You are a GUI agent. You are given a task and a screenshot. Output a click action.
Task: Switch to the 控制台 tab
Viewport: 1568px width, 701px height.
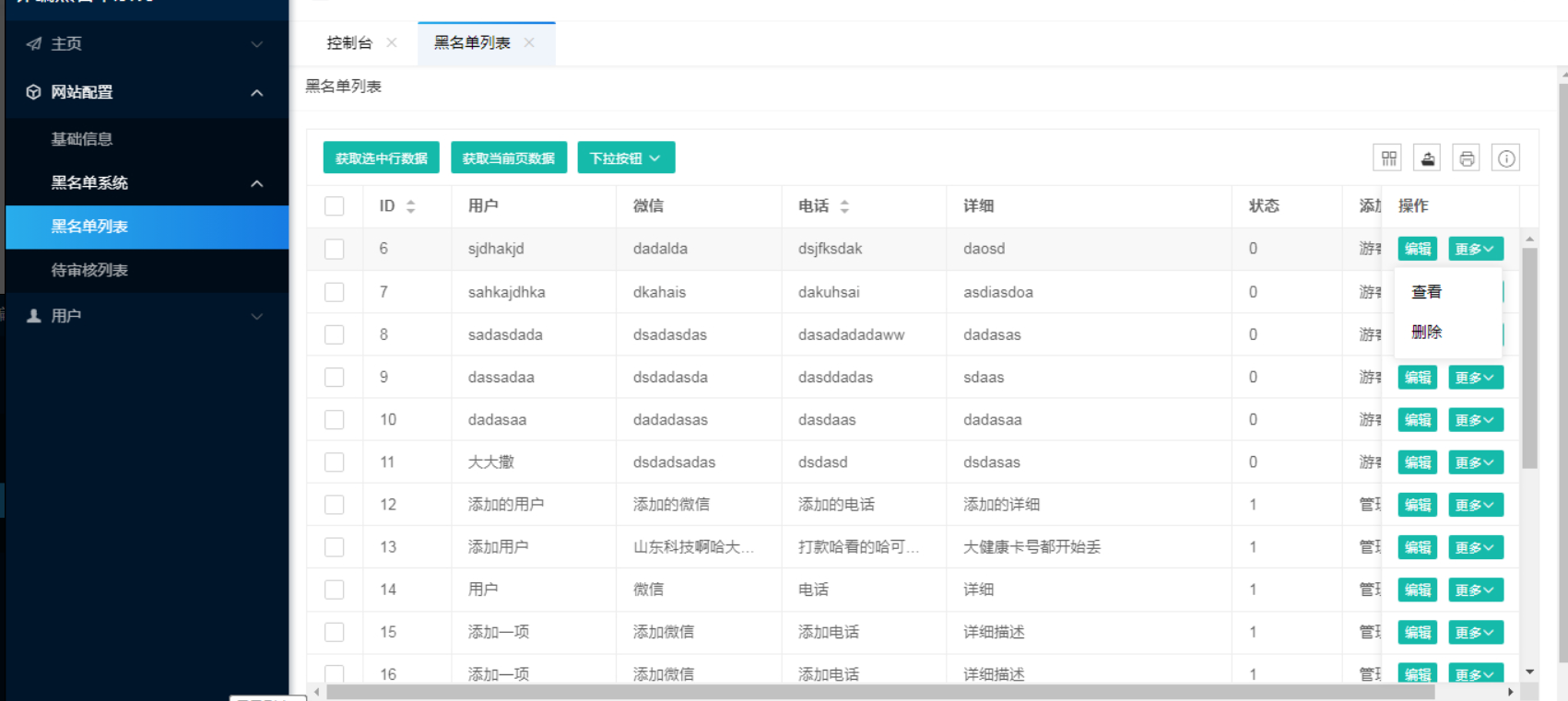tap(349, 42)
